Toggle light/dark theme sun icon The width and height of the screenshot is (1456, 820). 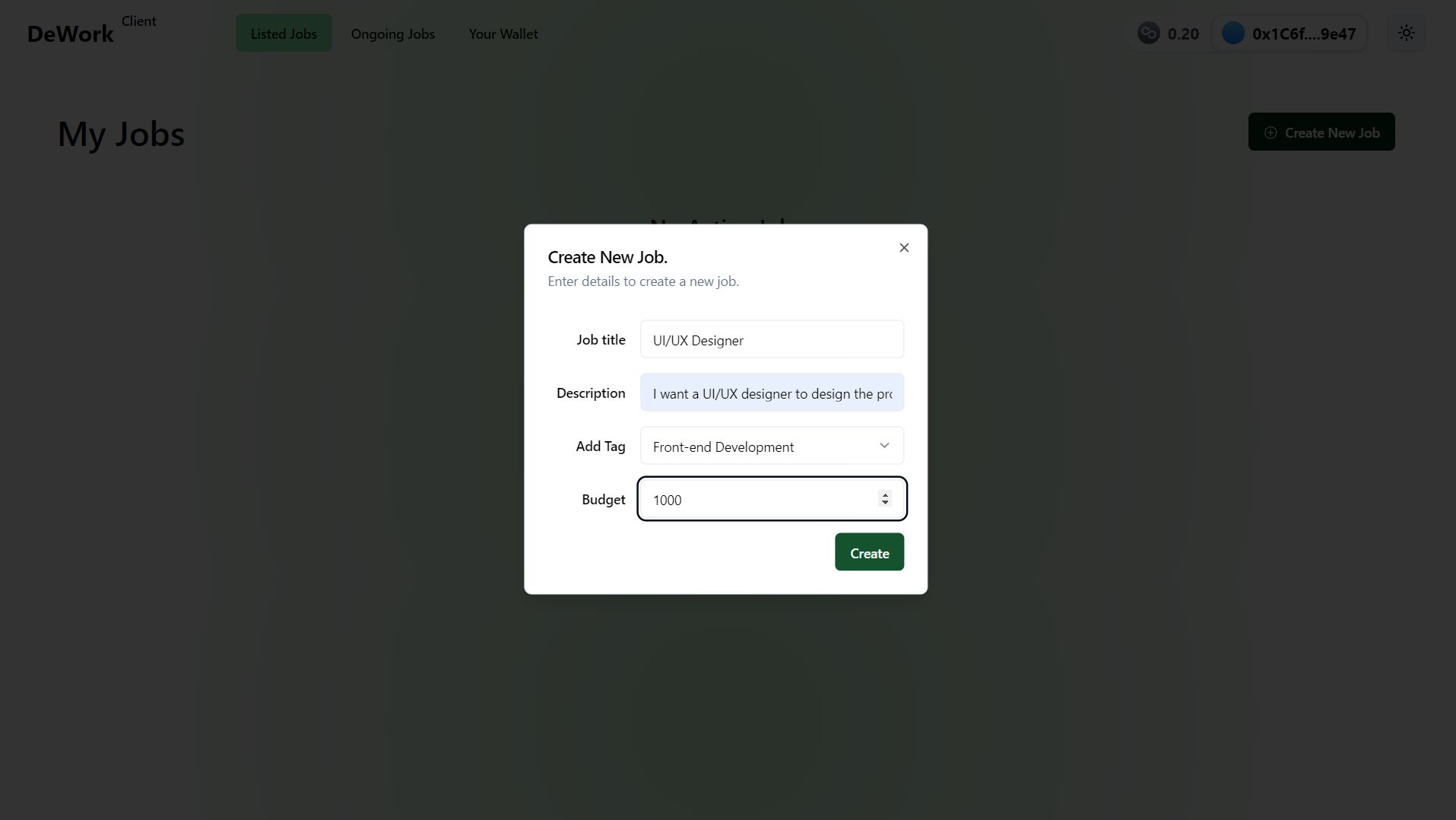coord(1406,33)
